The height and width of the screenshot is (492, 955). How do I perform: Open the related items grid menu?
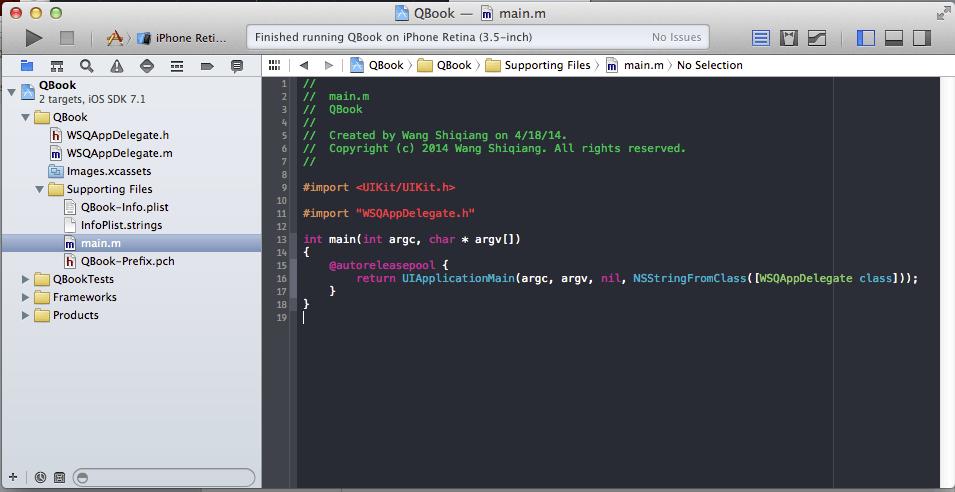[275, 65]
